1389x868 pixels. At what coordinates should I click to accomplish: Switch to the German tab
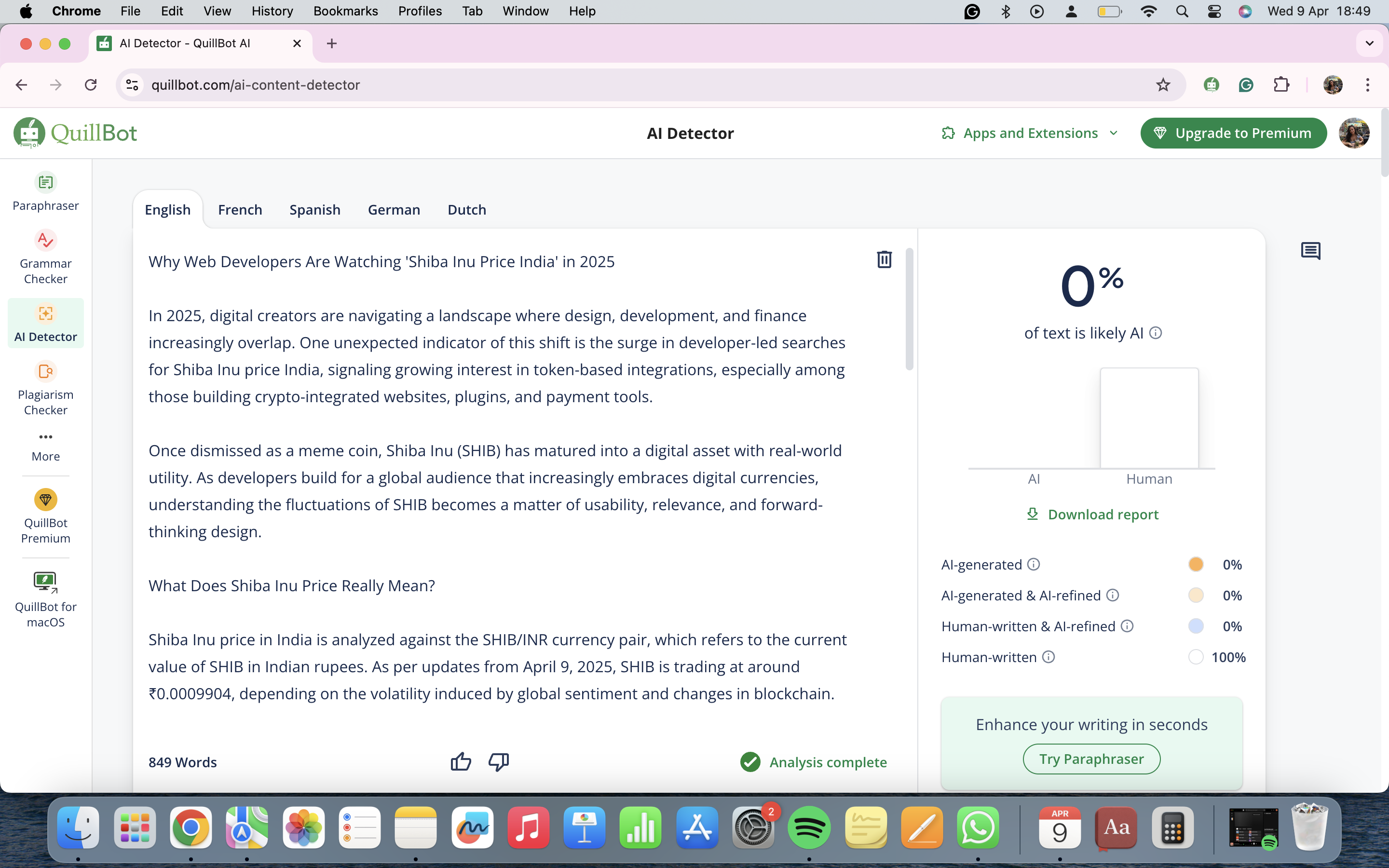(x=394, y=210)
